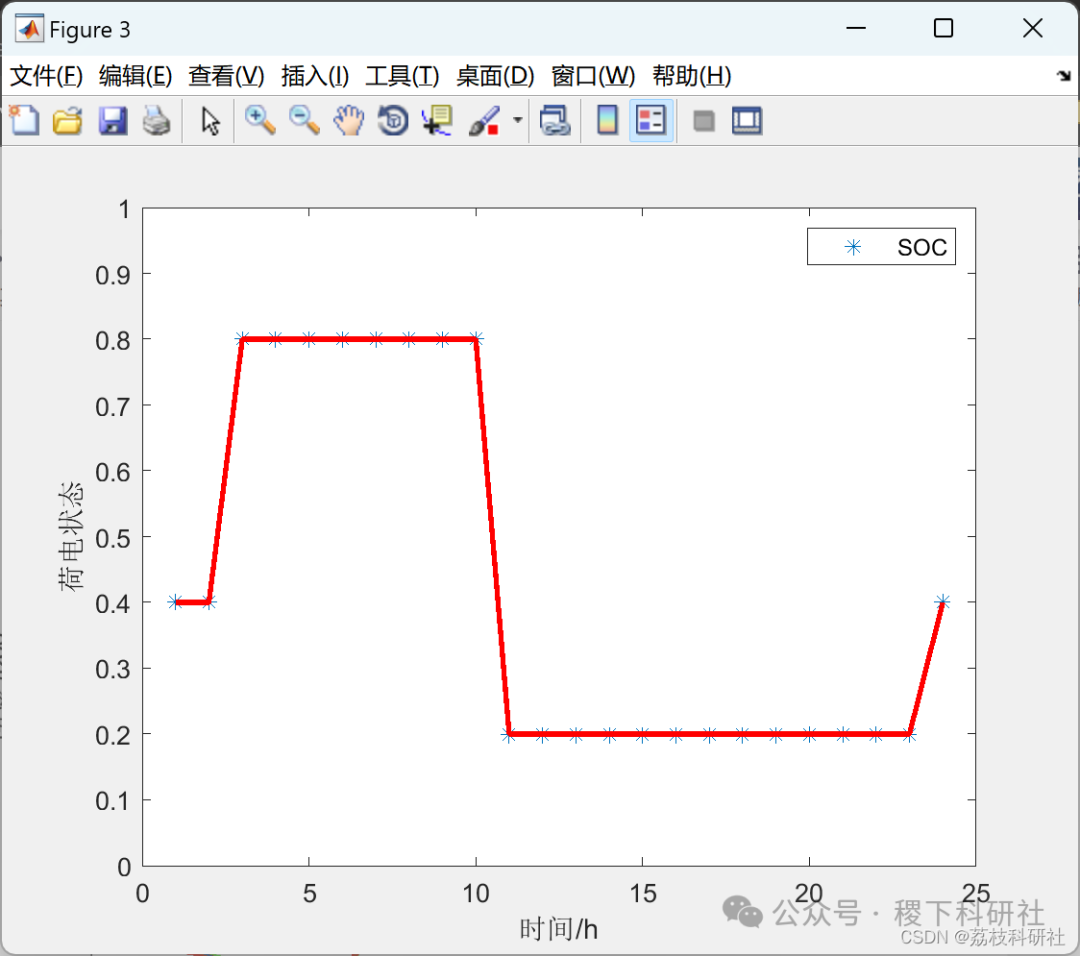Click the first data marker at time 1
Viewport: 1080px width, 956px height.
(x=176, y=602)
